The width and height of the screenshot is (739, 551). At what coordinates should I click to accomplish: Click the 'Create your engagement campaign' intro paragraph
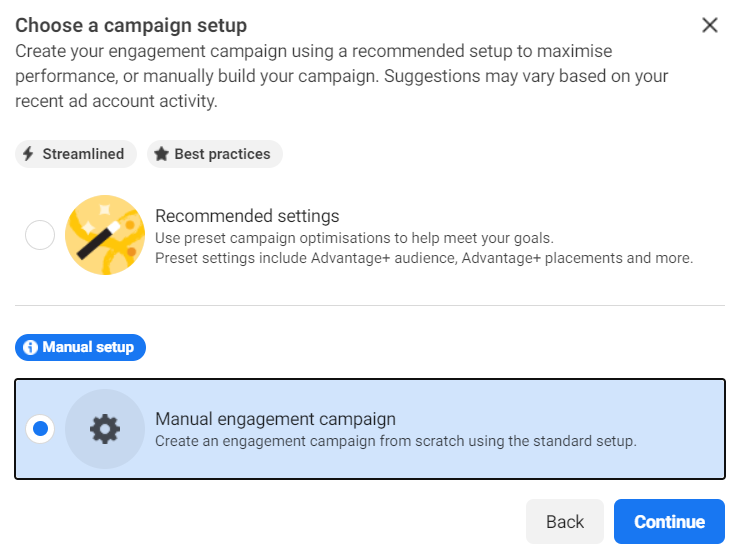pyautogui.click(x=342, y=76)
